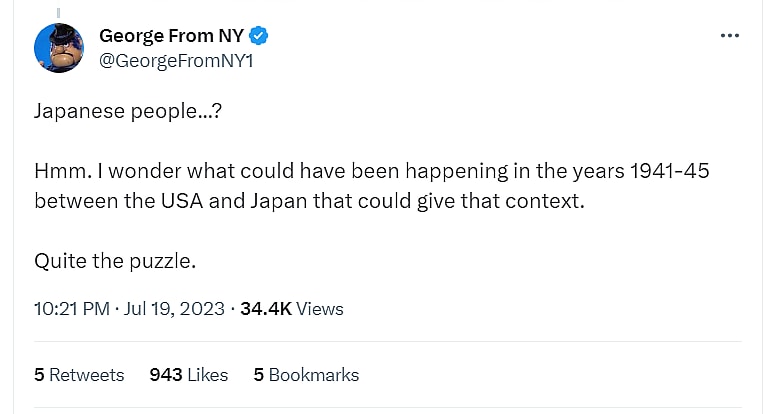This screenshot has width=768, height=414.
Task: Click the 5 Bookmarks count
Action: [306, 375]
